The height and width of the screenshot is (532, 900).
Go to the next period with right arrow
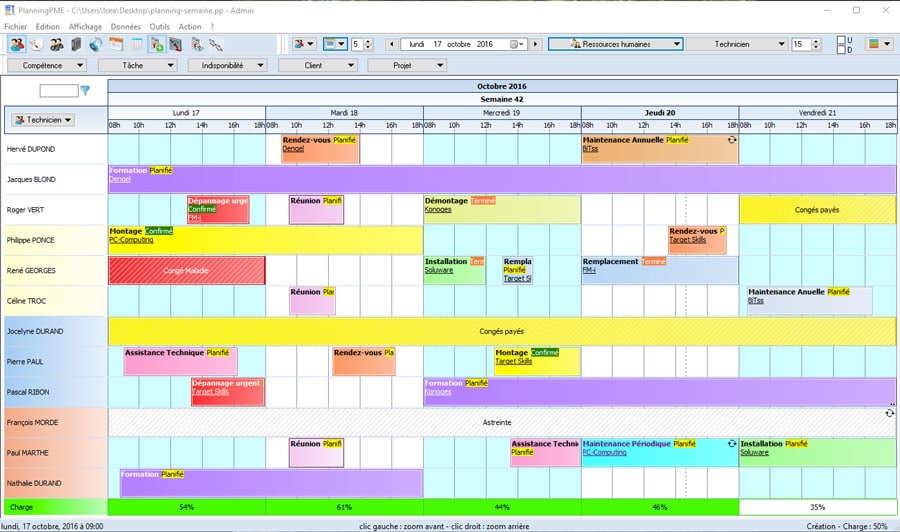pos(536,44)
